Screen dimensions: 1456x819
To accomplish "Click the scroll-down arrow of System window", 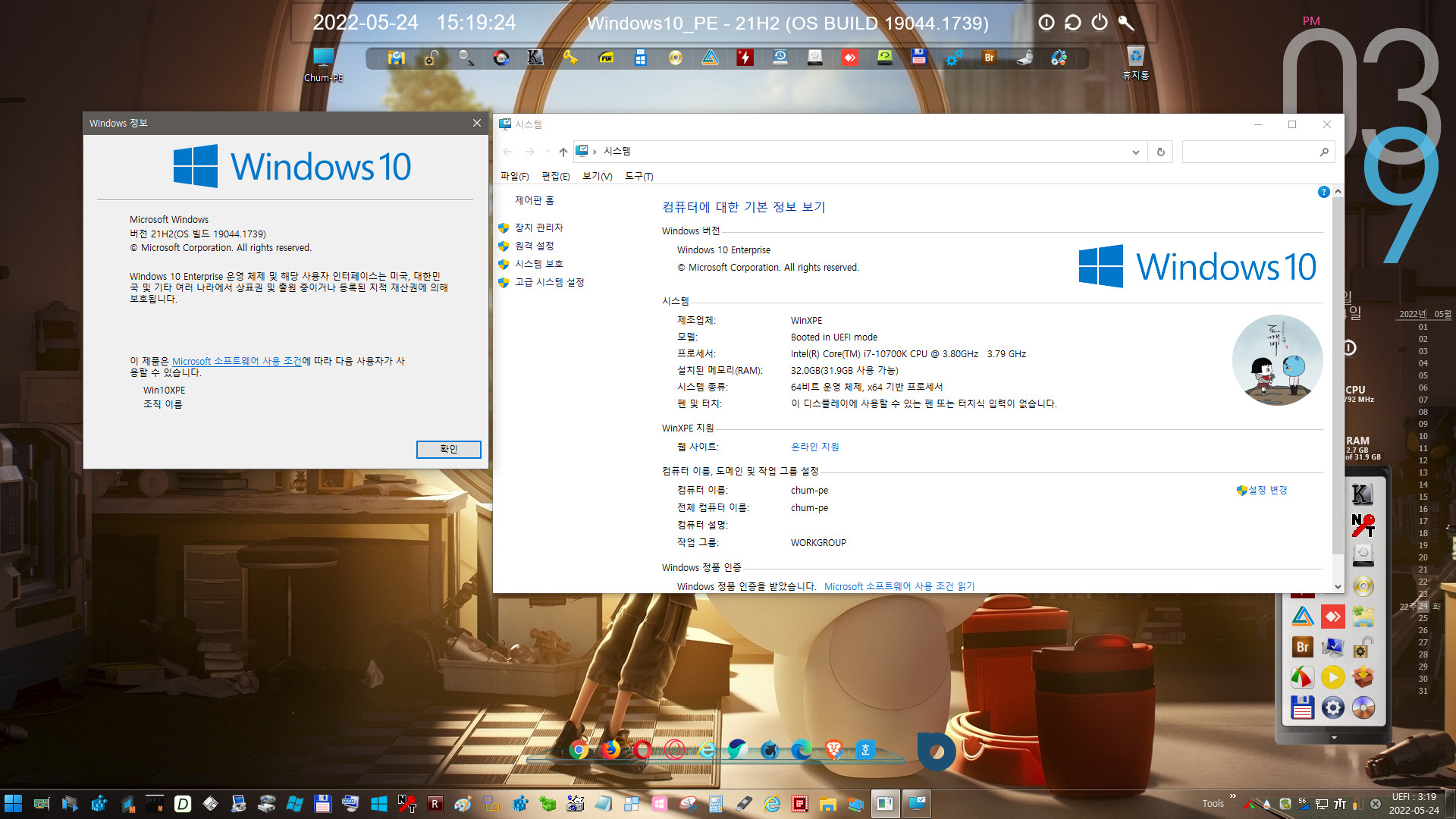I will point(1338,586).
